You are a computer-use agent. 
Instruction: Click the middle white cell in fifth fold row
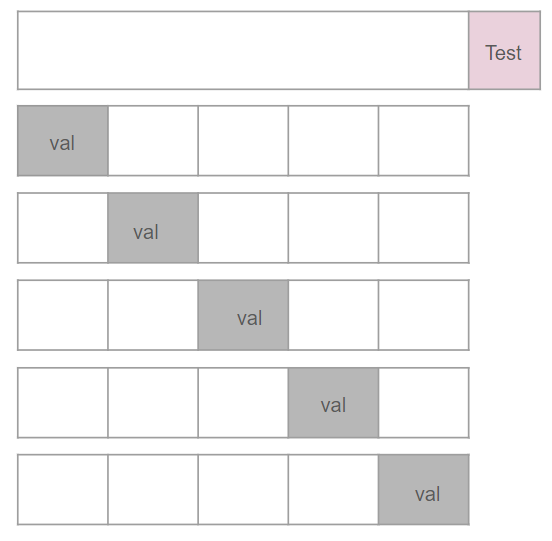[x=243, y=490]
